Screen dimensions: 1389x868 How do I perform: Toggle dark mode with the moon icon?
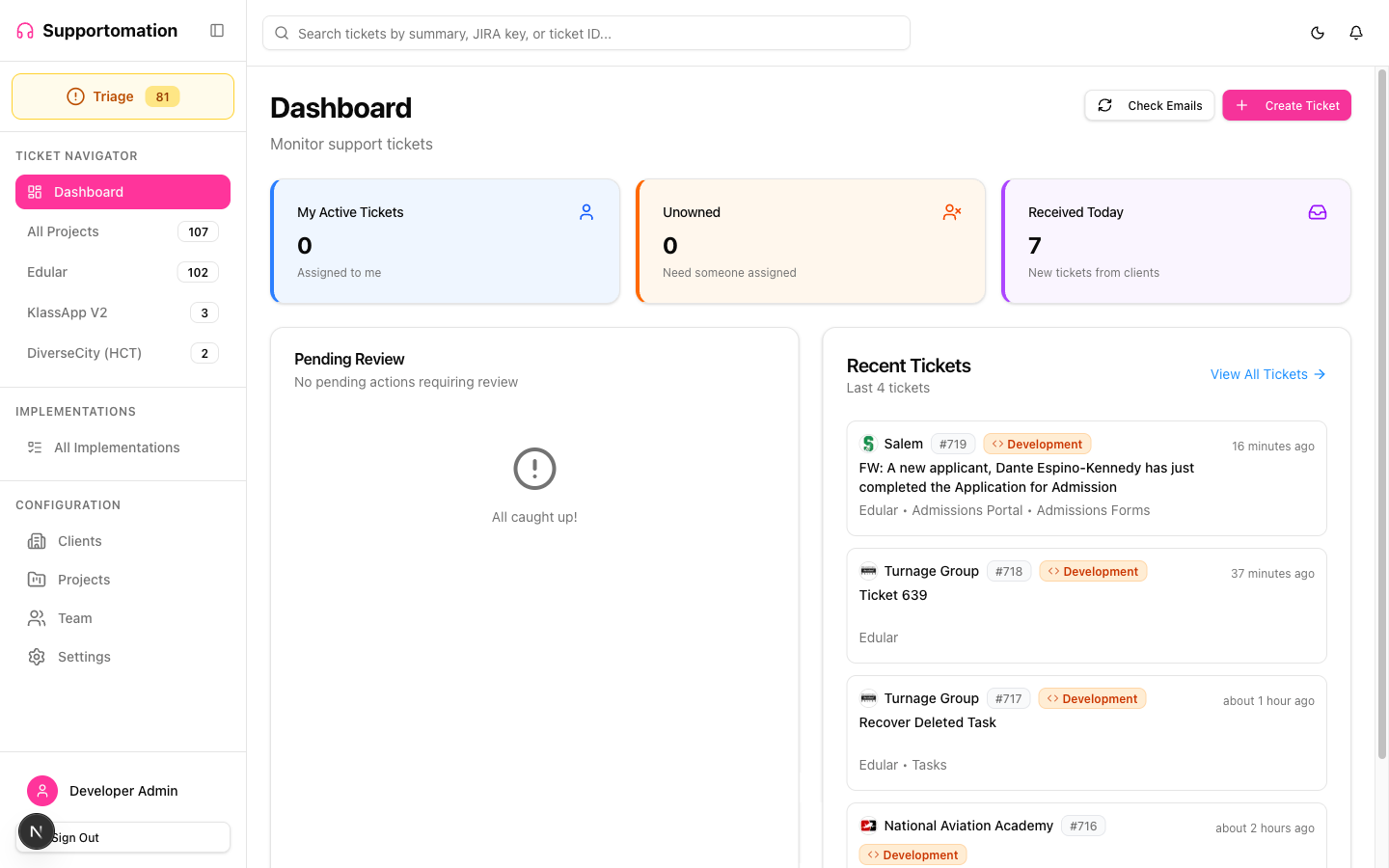pyautogui.click(x=1317, y=32)
